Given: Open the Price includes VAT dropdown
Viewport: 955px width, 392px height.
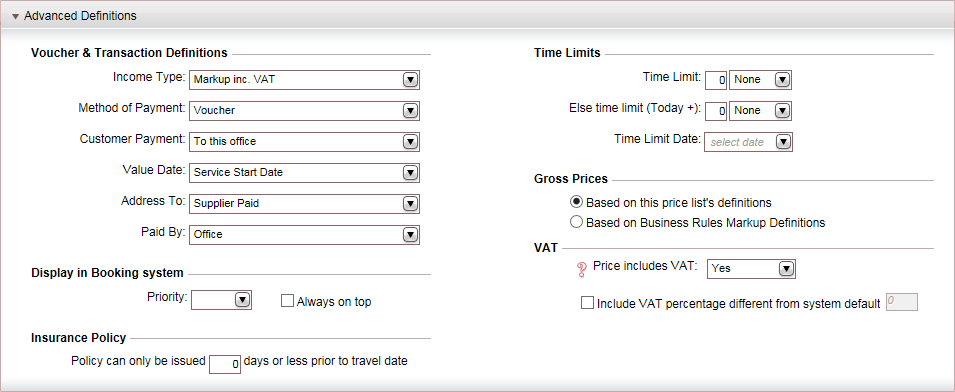Looking at the screenshot, I should [x=751, y=268].
